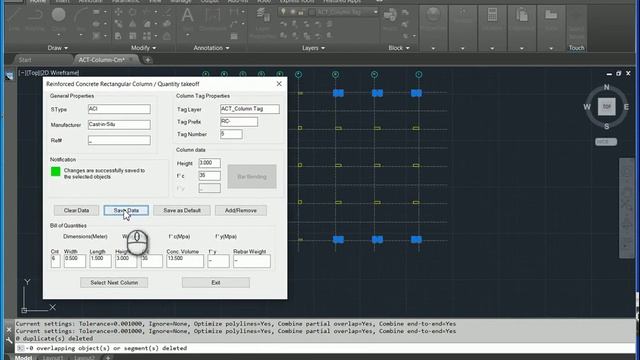Viewport: 640px width, 360px height.
Task: Click the Rebar Weight field
Action: (251, 261)
